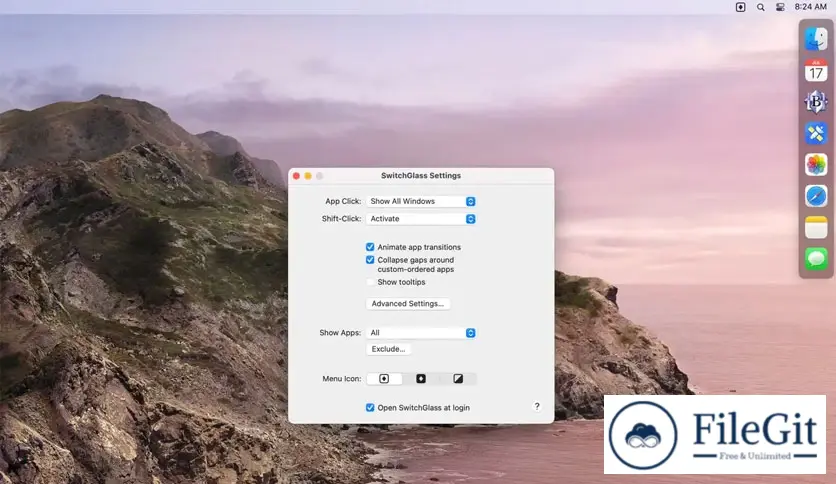This screenshot has width=836, height=484.
Task: Launch Safari from the dock
Action: pos(816,196)
